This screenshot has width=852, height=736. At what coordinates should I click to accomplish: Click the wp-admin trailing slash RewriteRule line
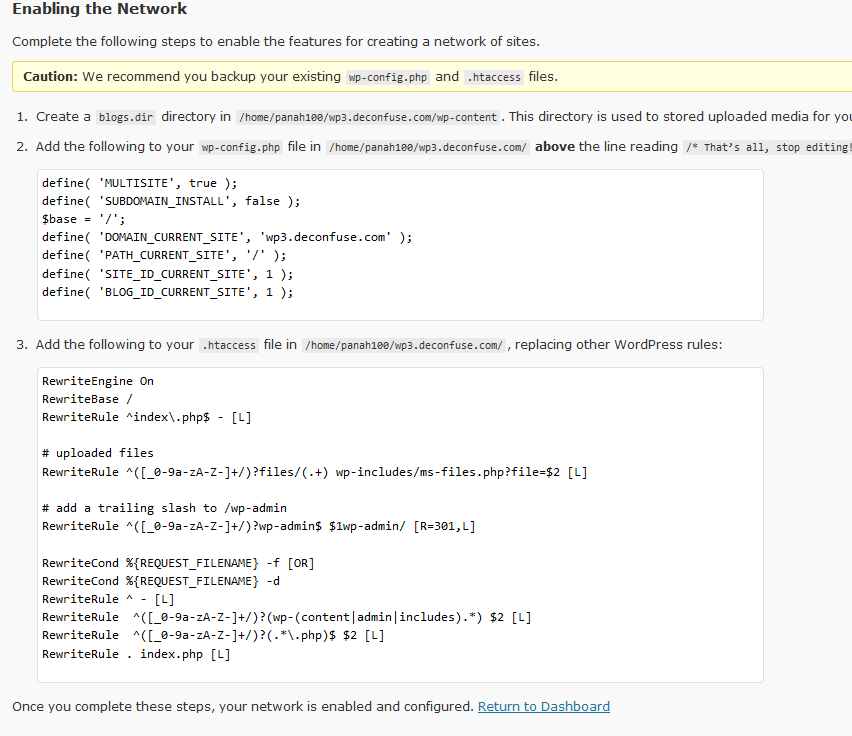[x=259, y=526]
